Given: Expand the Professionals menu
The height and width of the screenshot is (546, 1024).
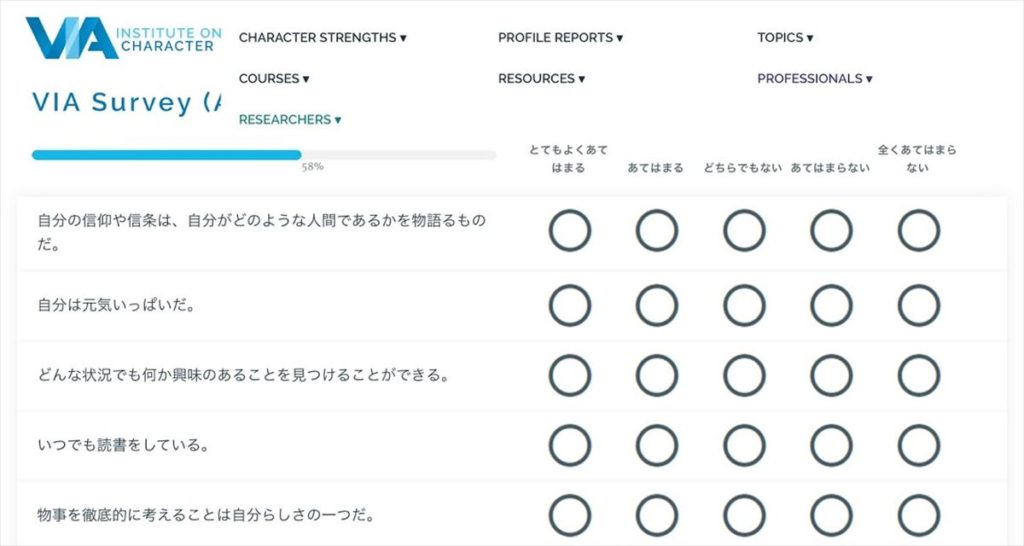Looking at the screenshot, I should [x=814, y=78].
